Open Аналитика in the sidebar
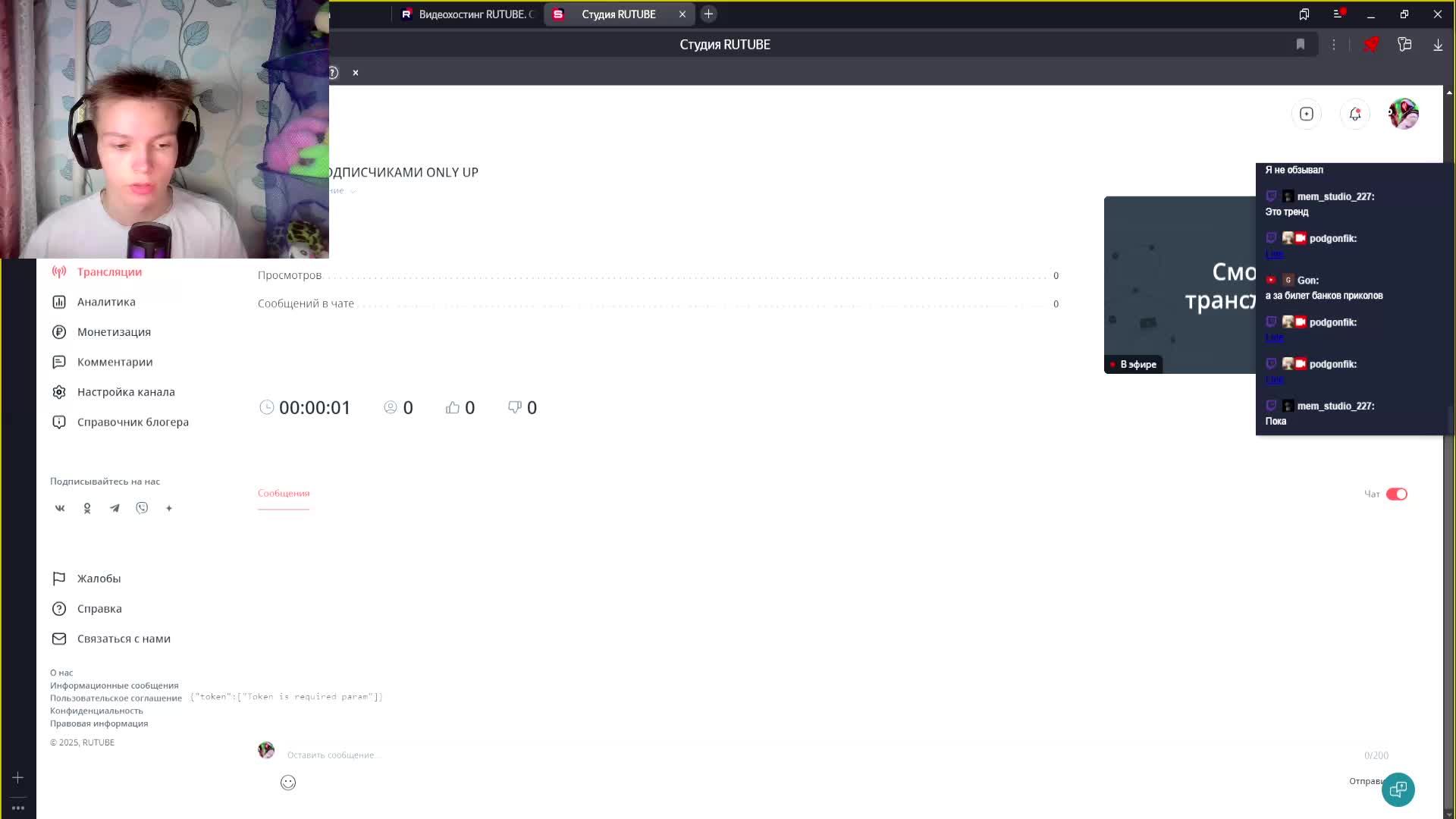Image resolution: width=1456 pixels, height=819 pixels. pos(106,302)
